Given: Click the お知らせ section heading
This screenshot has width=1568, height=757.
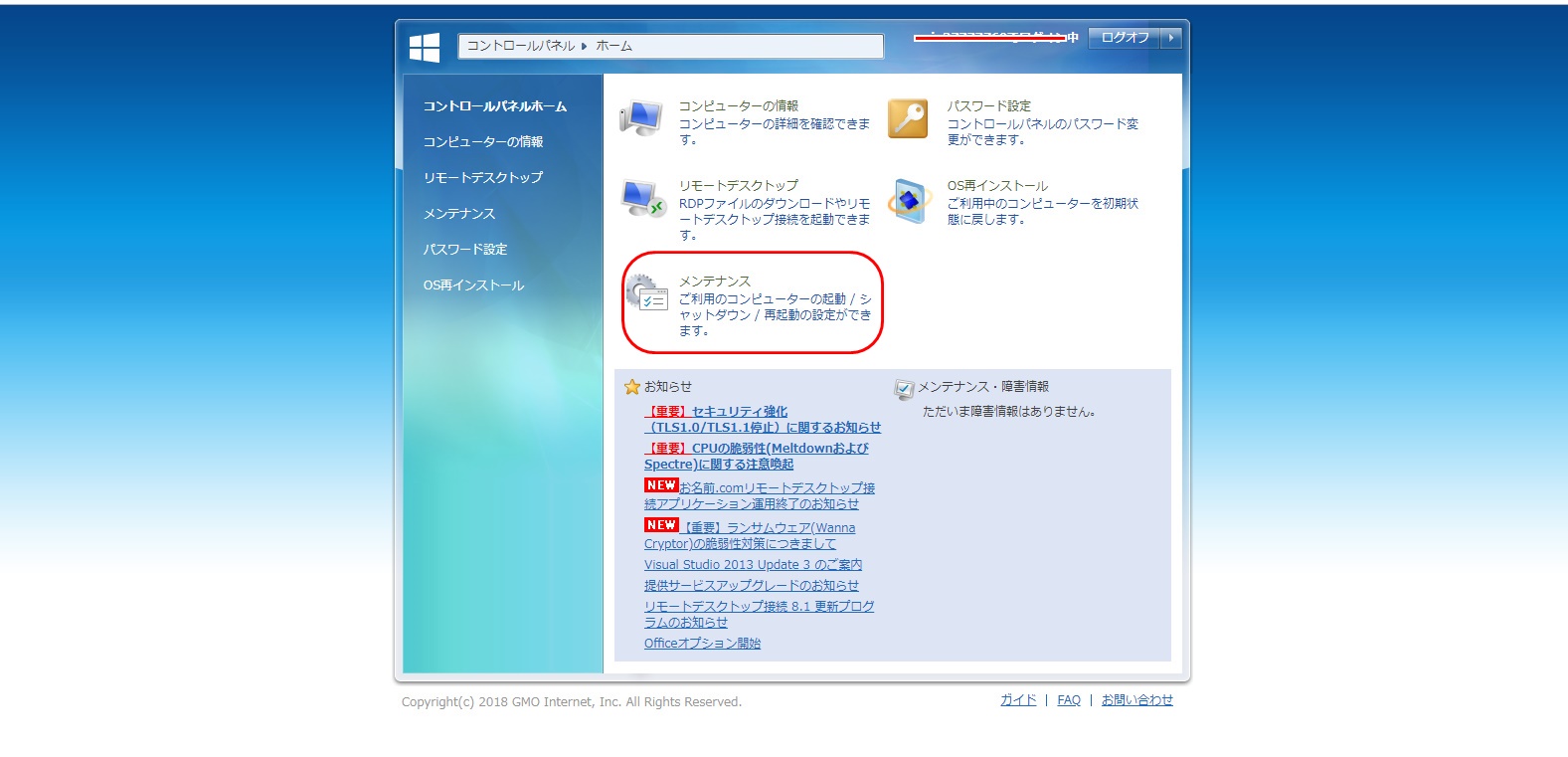Looking at the screenshot, I should [x=668, y=387].
